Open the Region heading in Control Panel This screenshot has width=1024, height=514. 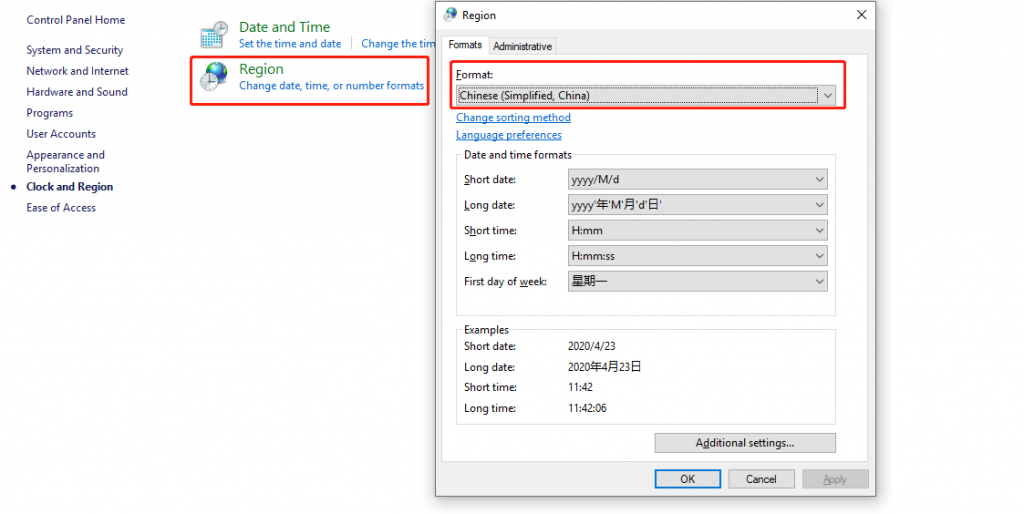261,69
